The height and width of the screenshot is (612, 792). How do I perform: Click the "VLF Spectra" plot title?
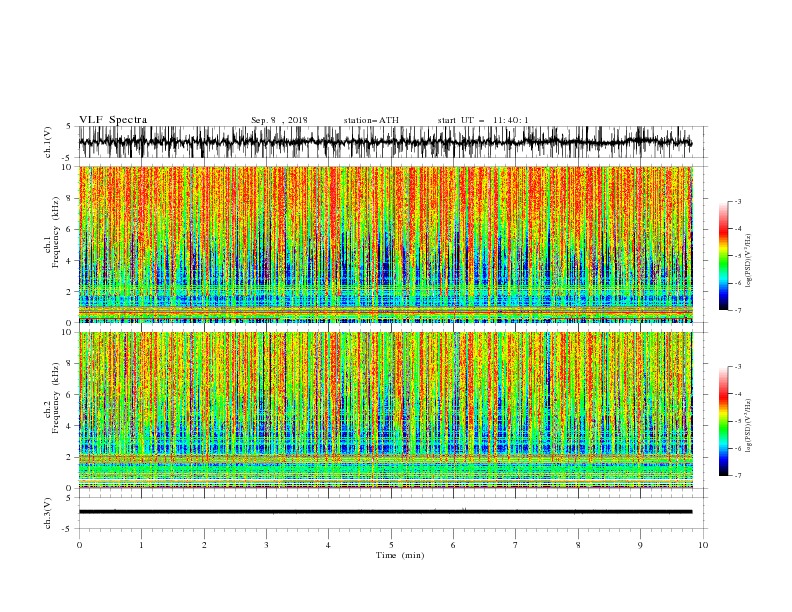point(113,120)
